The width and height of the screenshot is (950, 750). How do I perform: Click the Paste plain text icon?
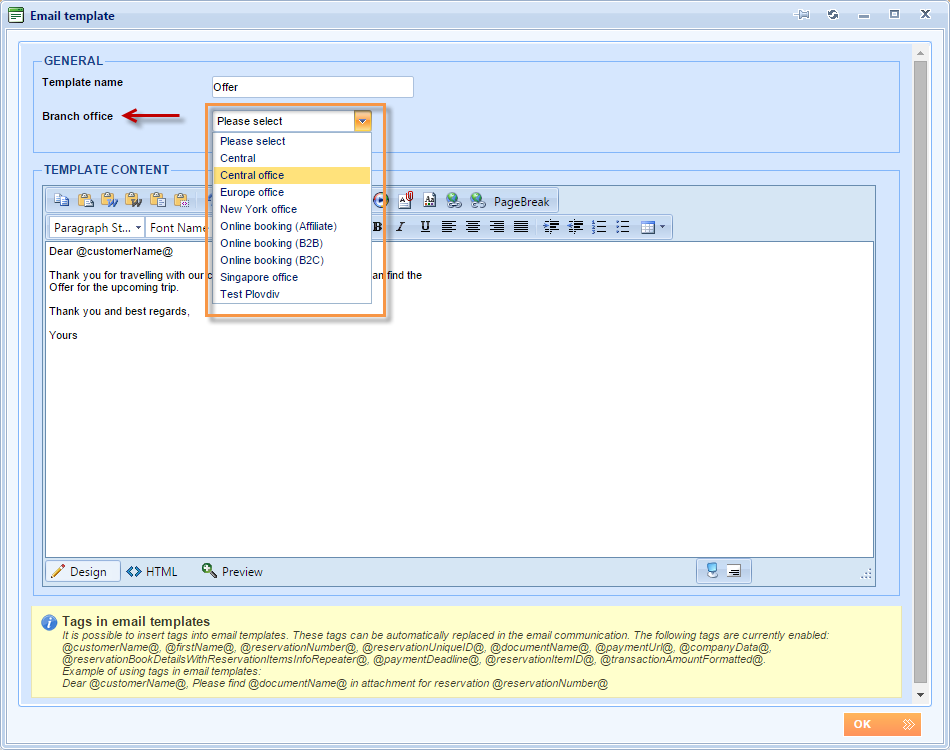pyautogui.click(x=158, y=200)
